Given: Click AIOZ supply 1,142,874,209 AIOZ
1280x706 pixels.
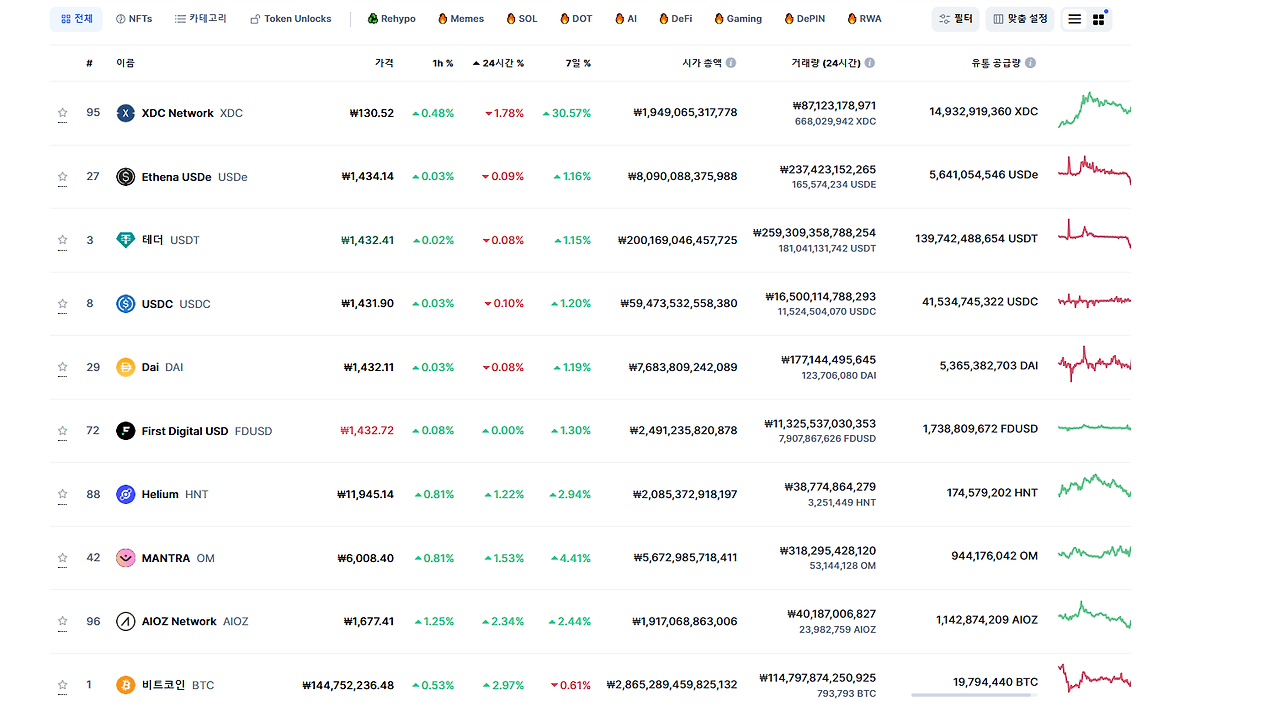Looking at the screenshot, I should (x=987, y=620).
